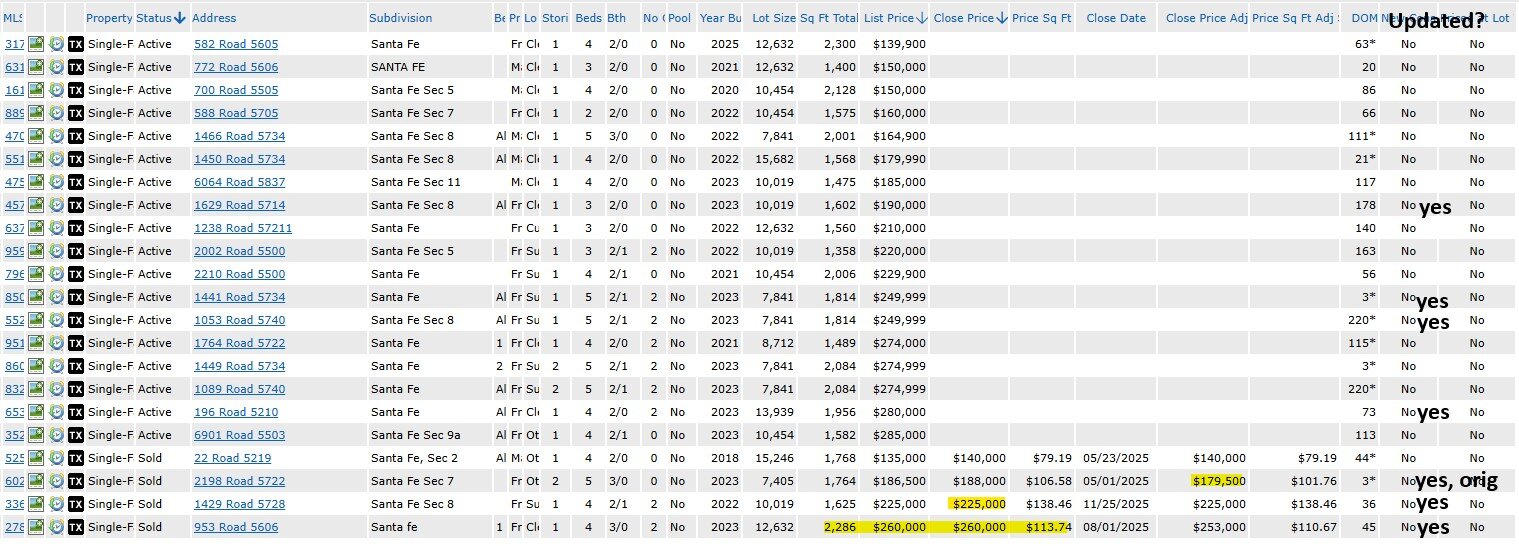This screenshot has height=546, width=1519.
Task: Click history clock icon for 1429 Road 5728
Action: (56, 504)
